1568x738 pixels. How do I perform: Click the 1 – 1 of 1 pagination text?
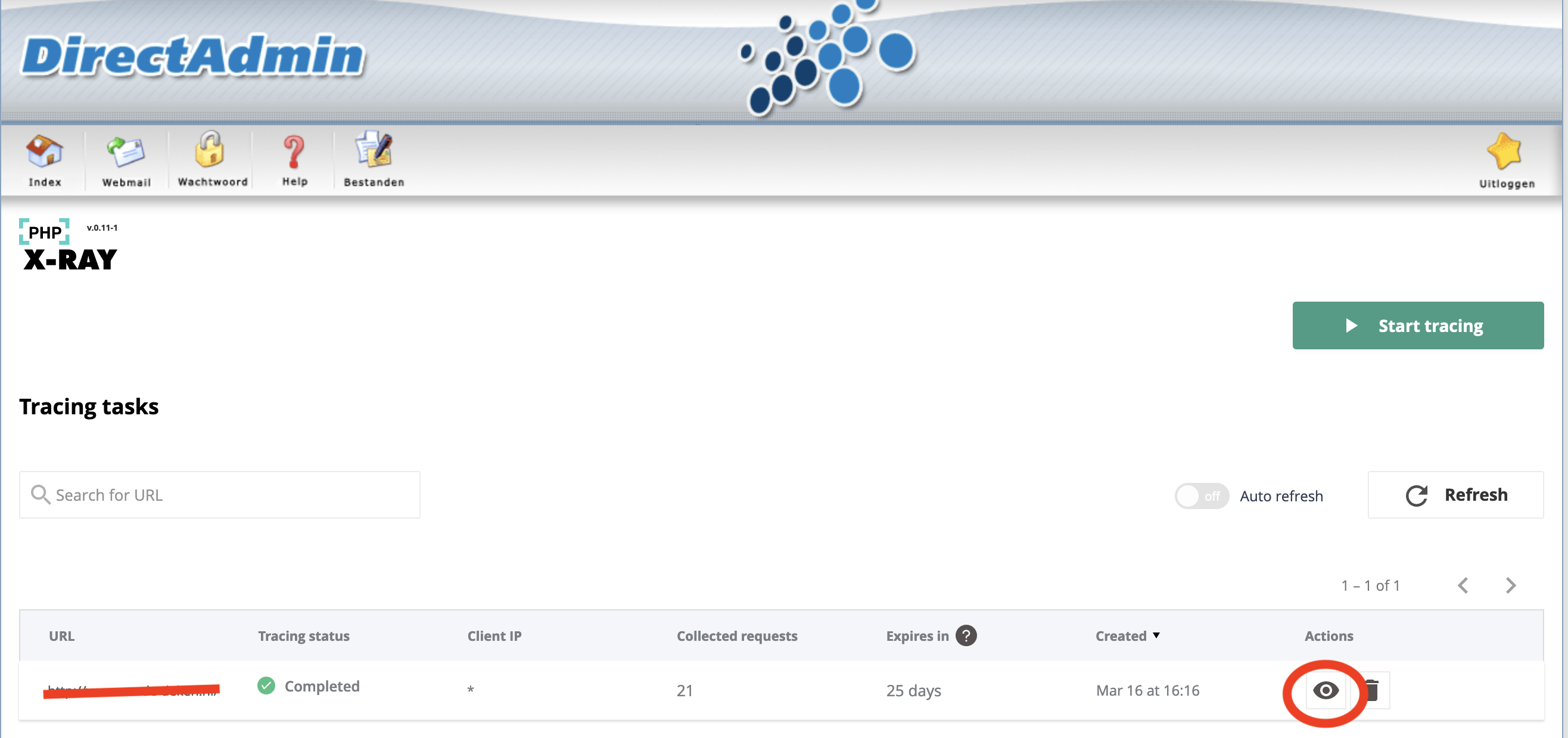[x=1370, y=586]
